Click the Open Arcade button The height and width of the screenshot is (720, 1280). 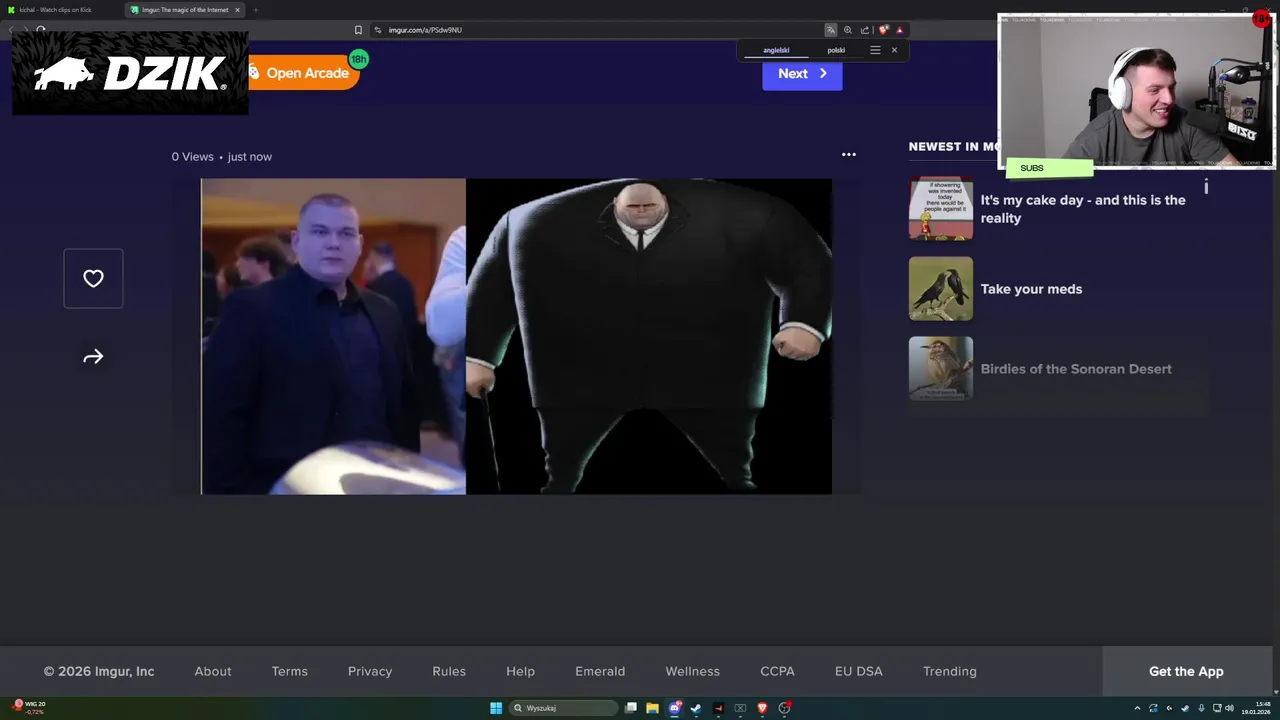pyautogui.click(x=304, y=73)
